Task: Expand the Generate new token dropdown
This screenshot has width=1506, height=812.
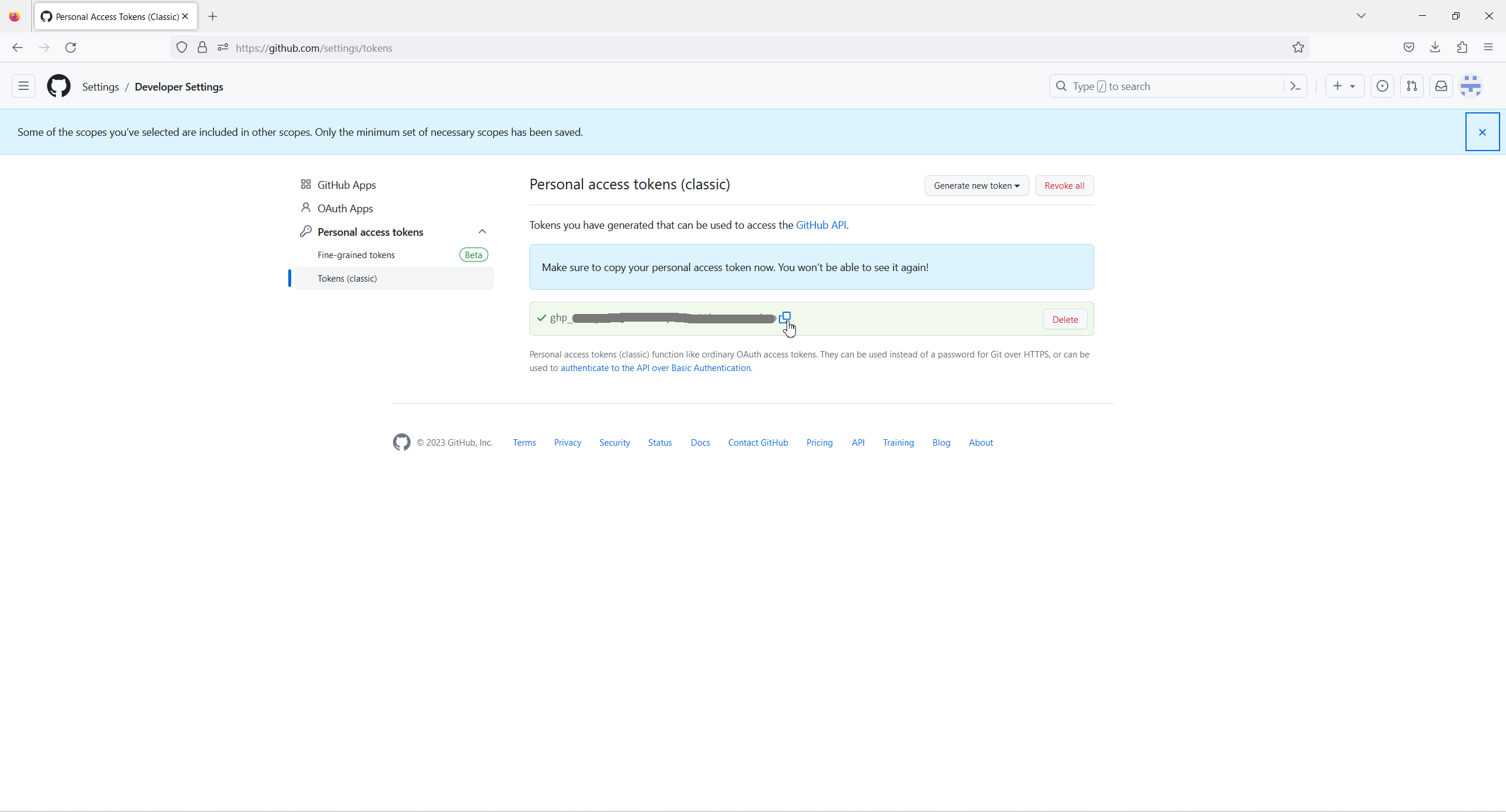Action: (976, 186)
